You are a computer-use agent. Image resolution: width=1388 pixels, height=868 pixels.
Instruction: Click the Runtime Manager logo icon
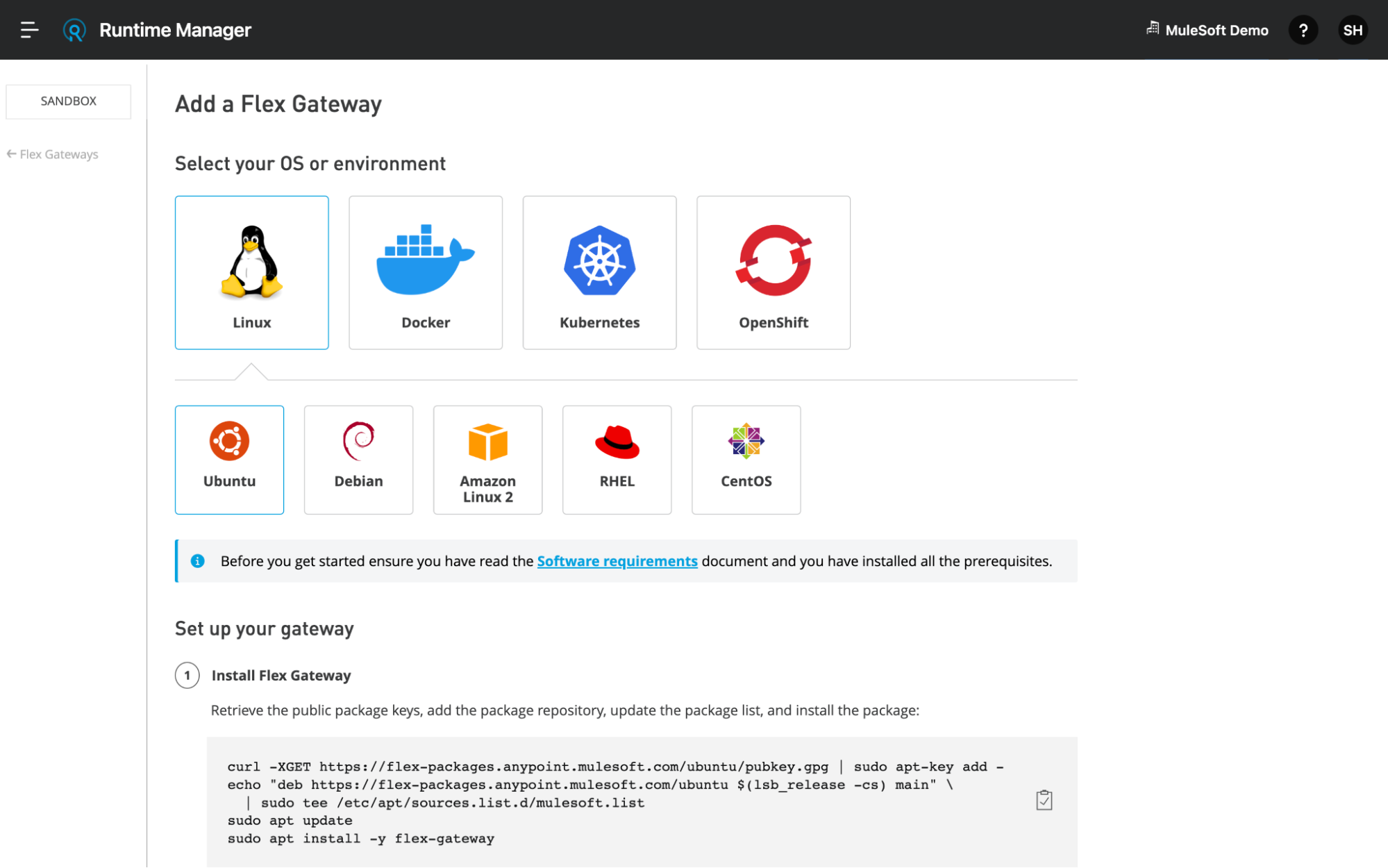[x=74, y=30]
